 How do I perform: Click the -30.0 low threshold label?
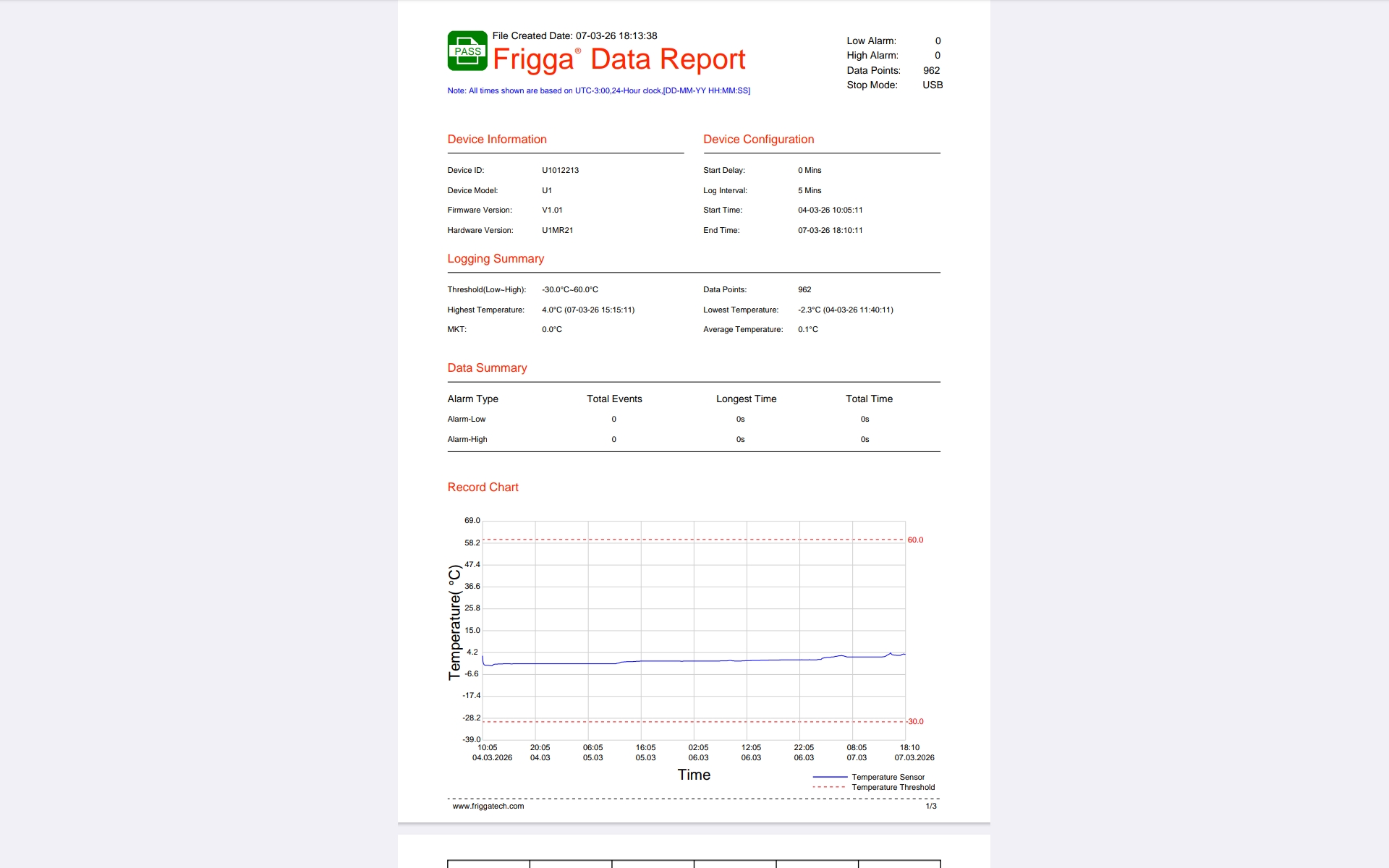click(915, 722)
